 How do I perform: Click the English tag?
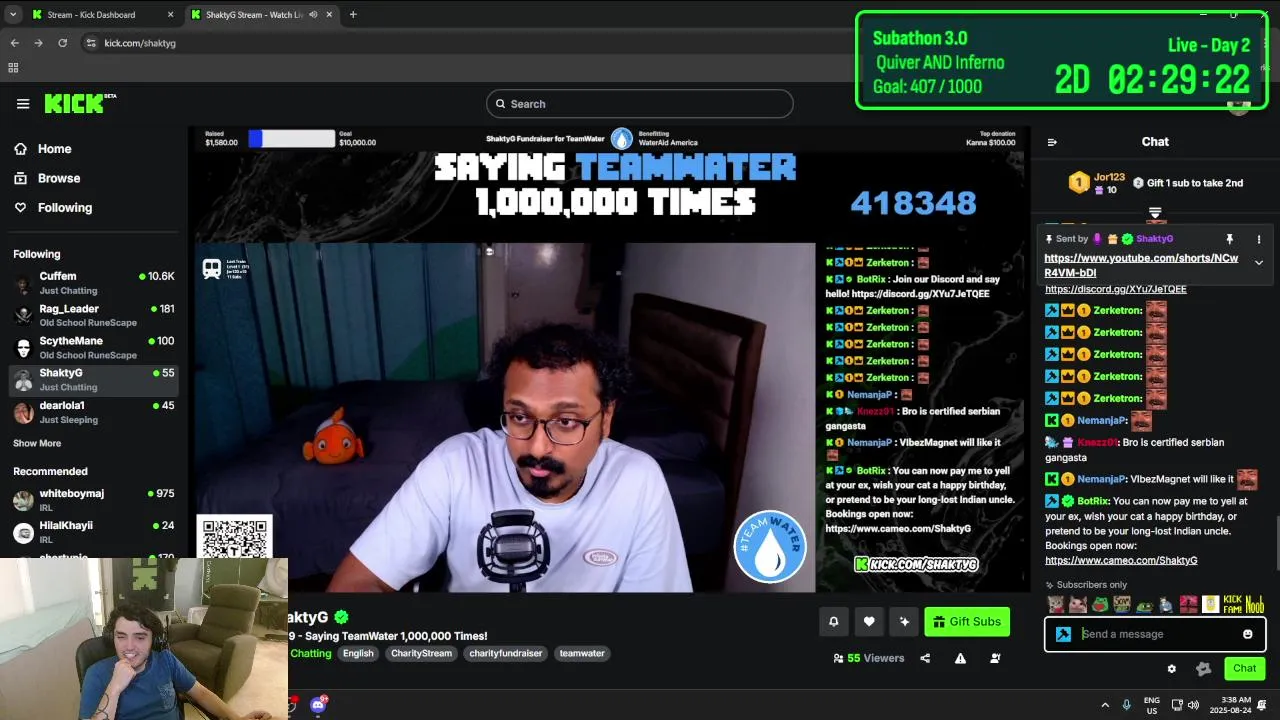[x=358, y=654]
